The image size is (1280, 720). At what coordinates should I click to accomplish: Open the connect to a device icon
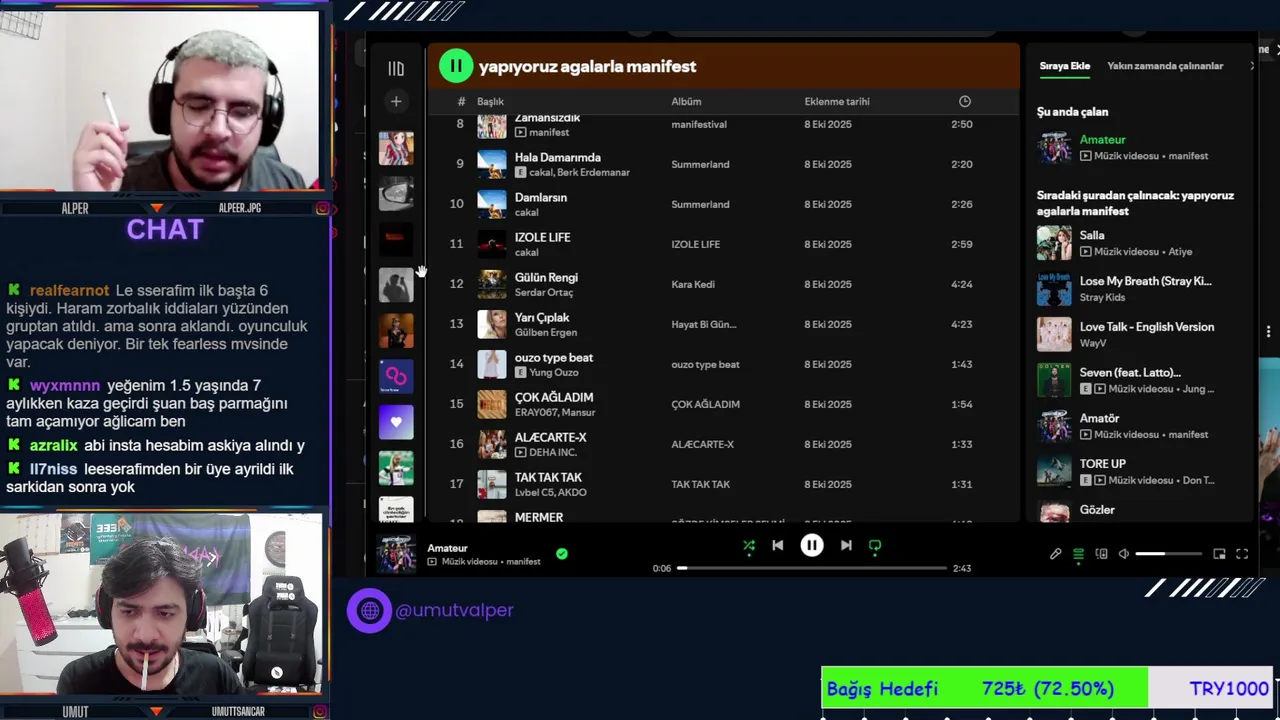1101,554
